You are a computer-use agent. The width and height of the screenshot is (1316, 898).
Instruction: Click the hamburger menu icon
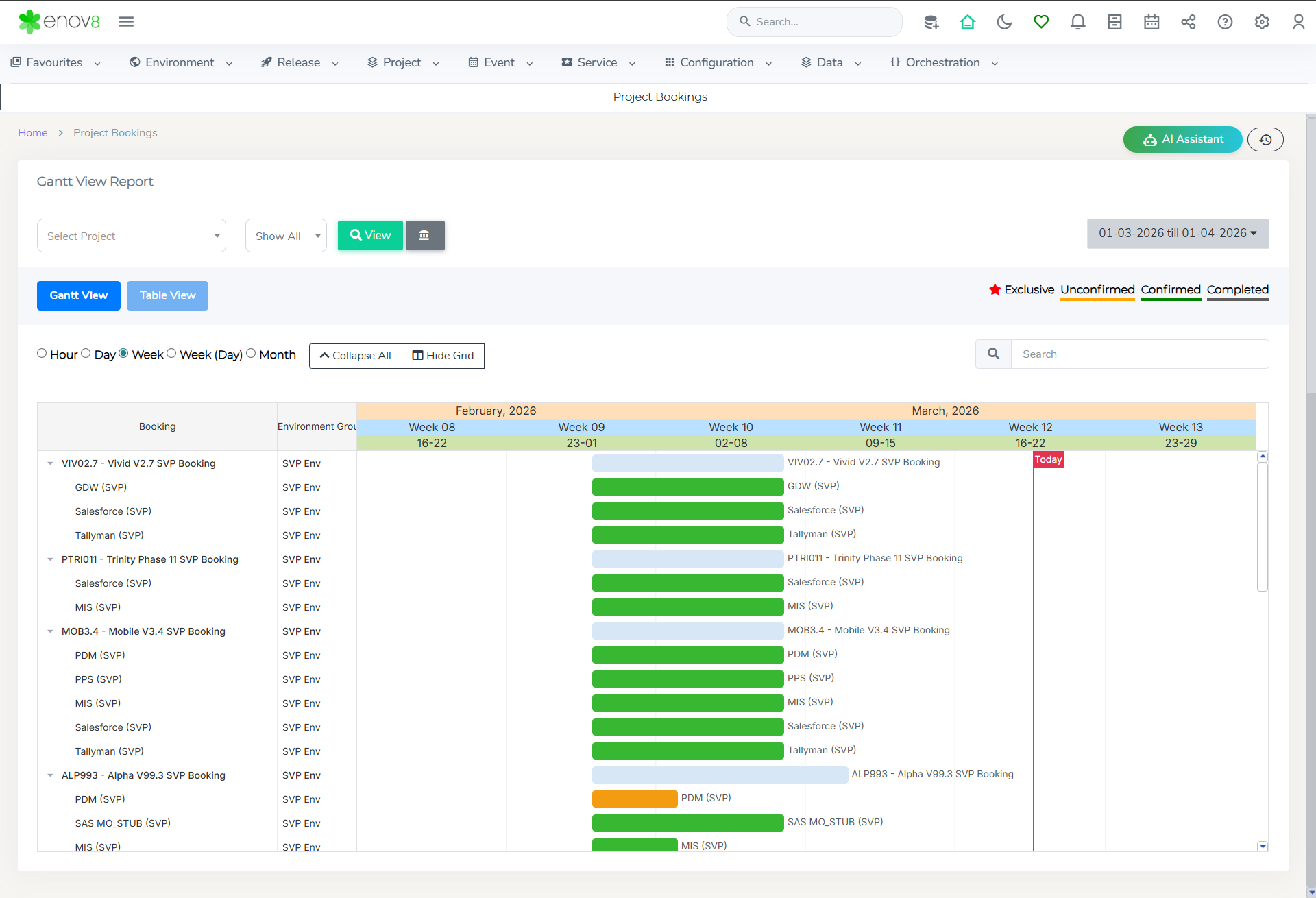tap(126, 22)
